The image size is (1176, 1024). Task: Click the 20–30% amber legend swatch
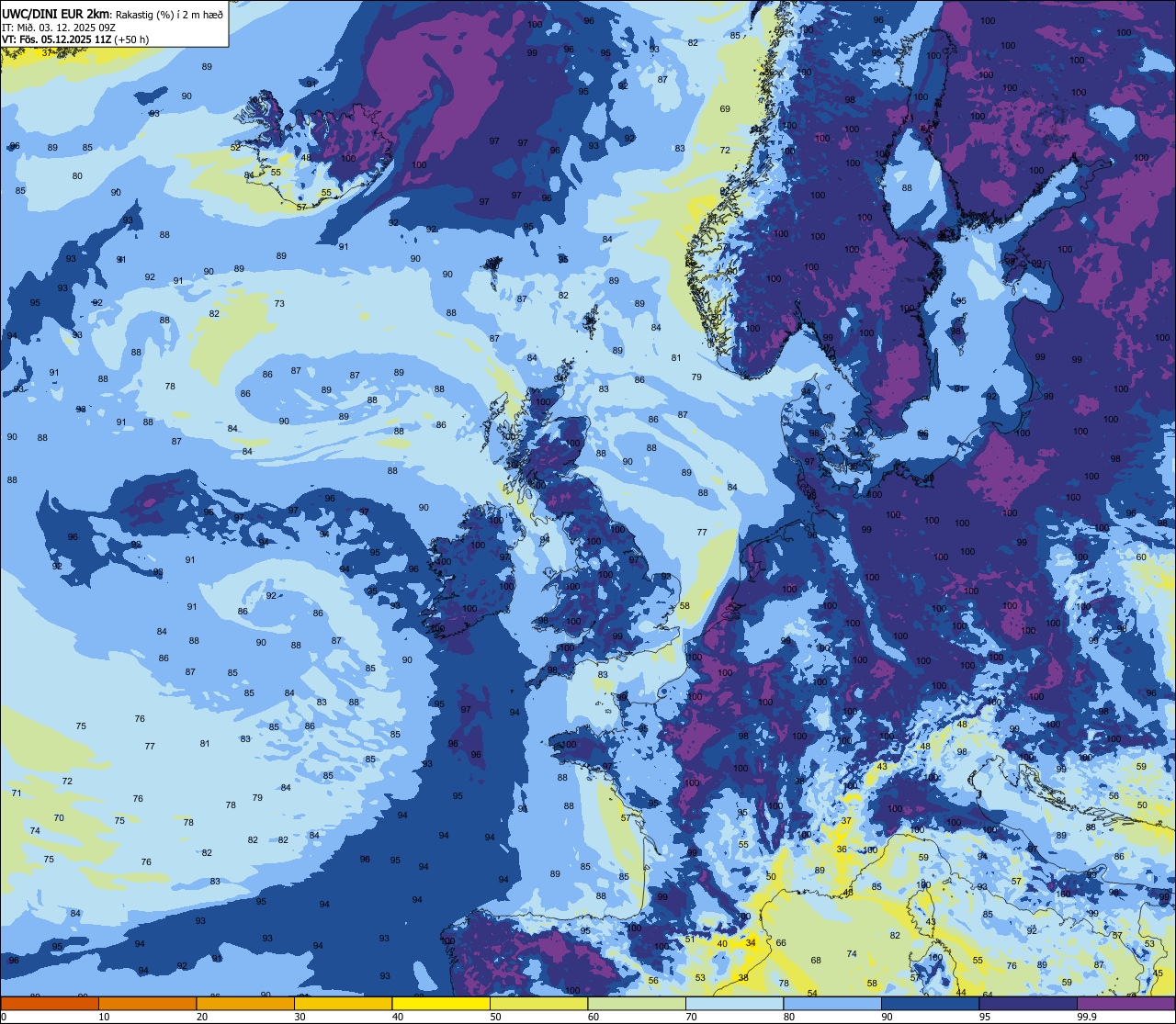[245, 1003]
